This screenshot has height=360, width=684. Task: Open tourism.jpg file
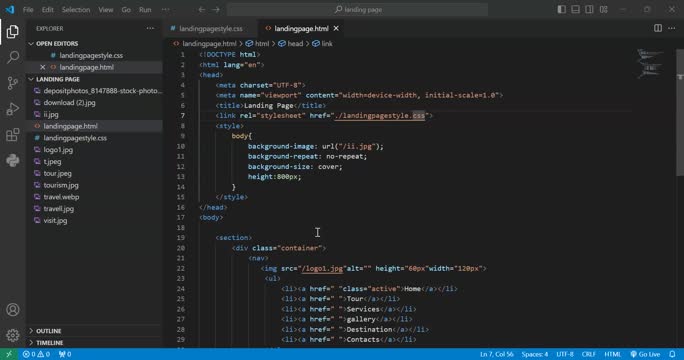point(61,185)
